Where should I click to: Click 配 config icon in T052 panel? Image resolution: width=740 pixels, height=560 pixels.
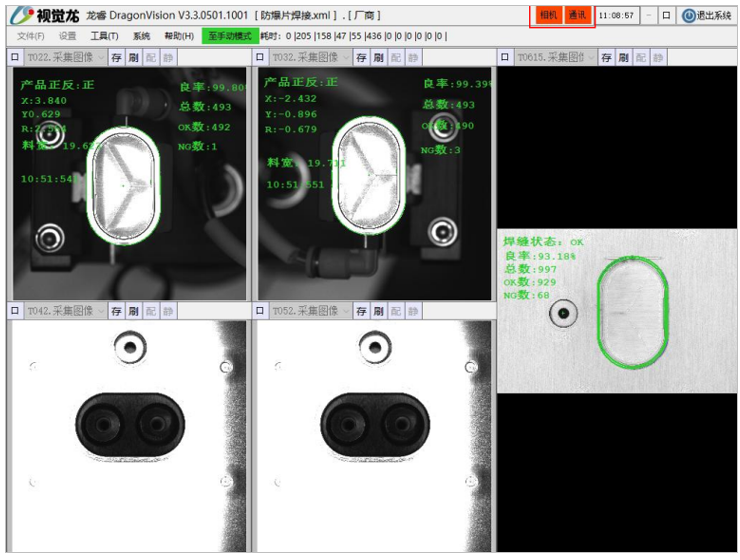click(x=396, y=311)
